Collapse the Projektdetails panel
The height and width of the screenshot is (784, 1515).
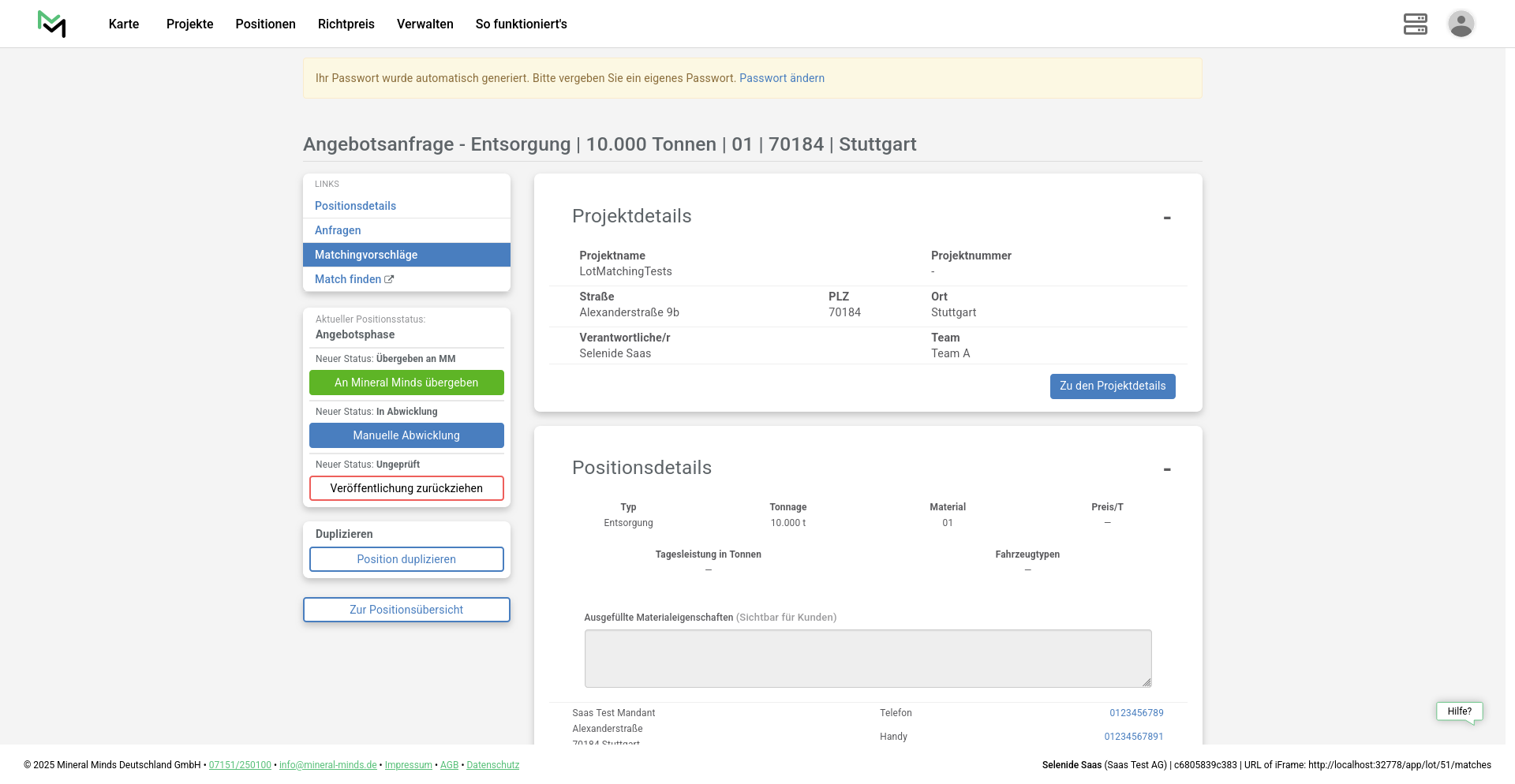pos(1166,218)
